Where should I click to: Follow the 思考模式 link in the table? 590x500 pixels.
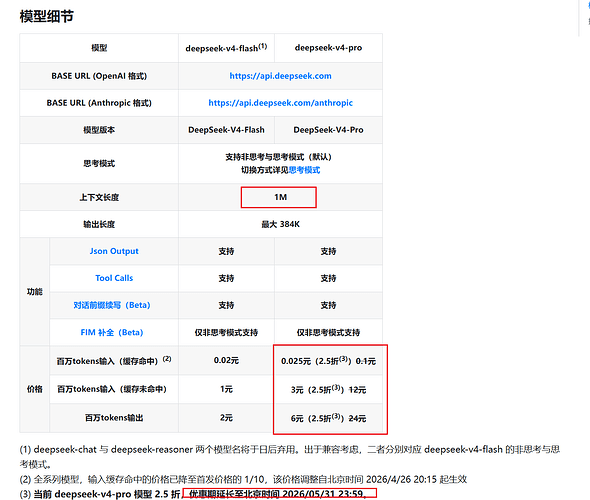point(304,170)
